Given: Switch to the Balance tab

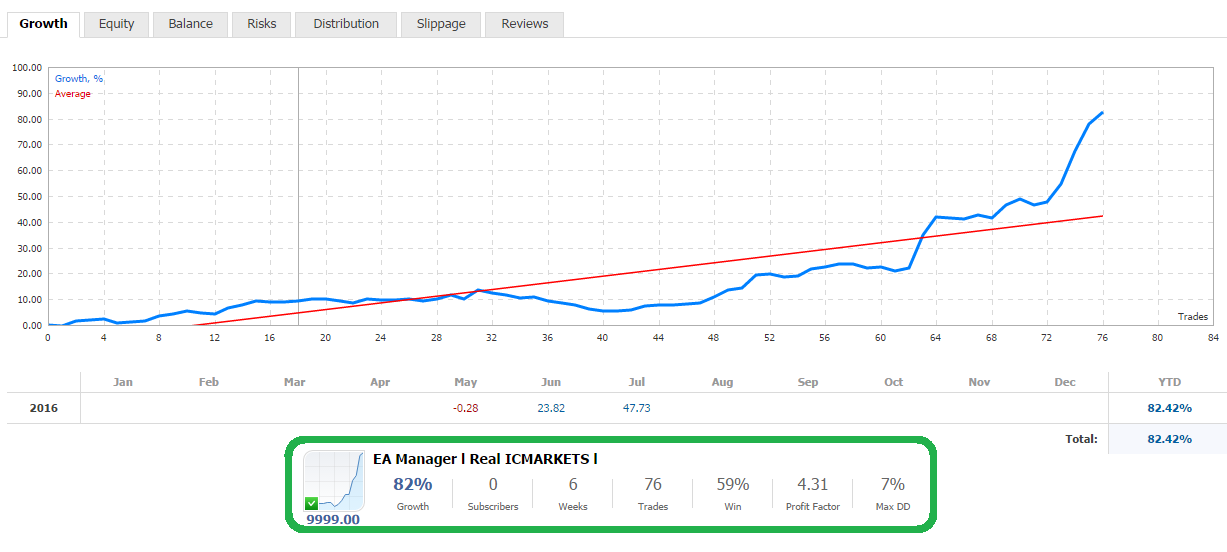Looking at the screenshot, I should [190, 24].
